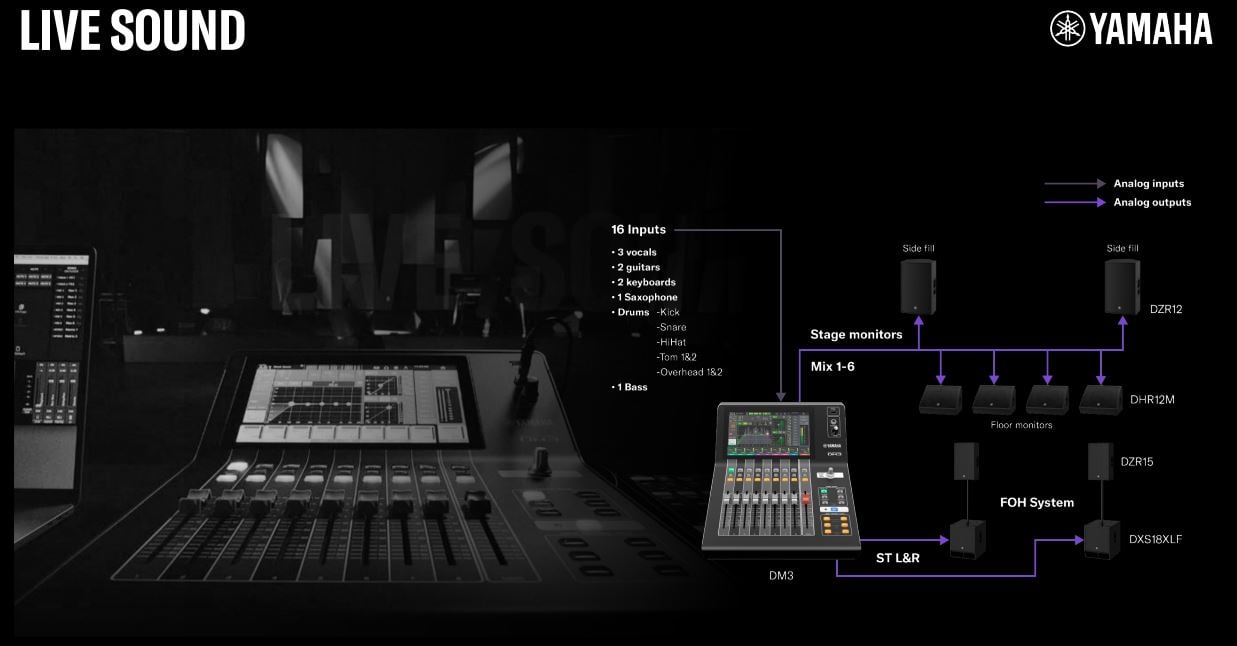
Task: Click the "Floor monitors" caption
Action: point(1021,425)
